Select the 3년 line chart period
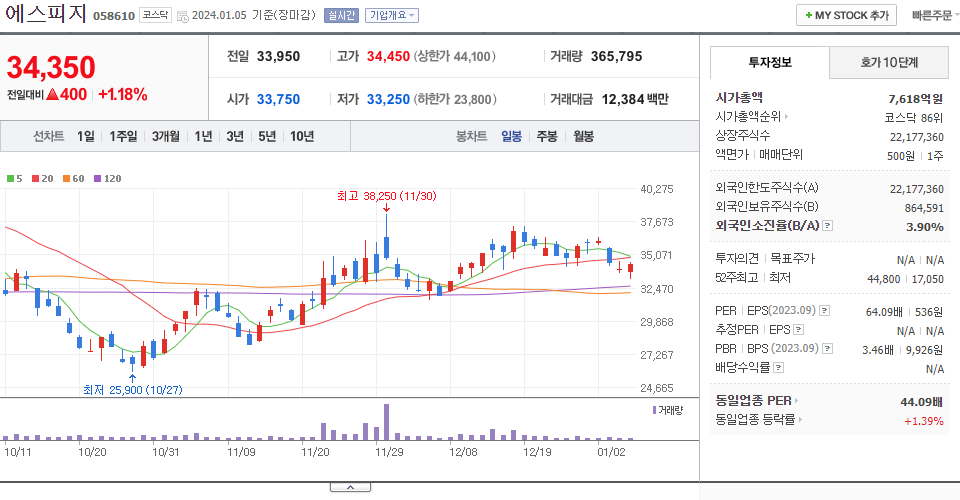 [234, 136]
